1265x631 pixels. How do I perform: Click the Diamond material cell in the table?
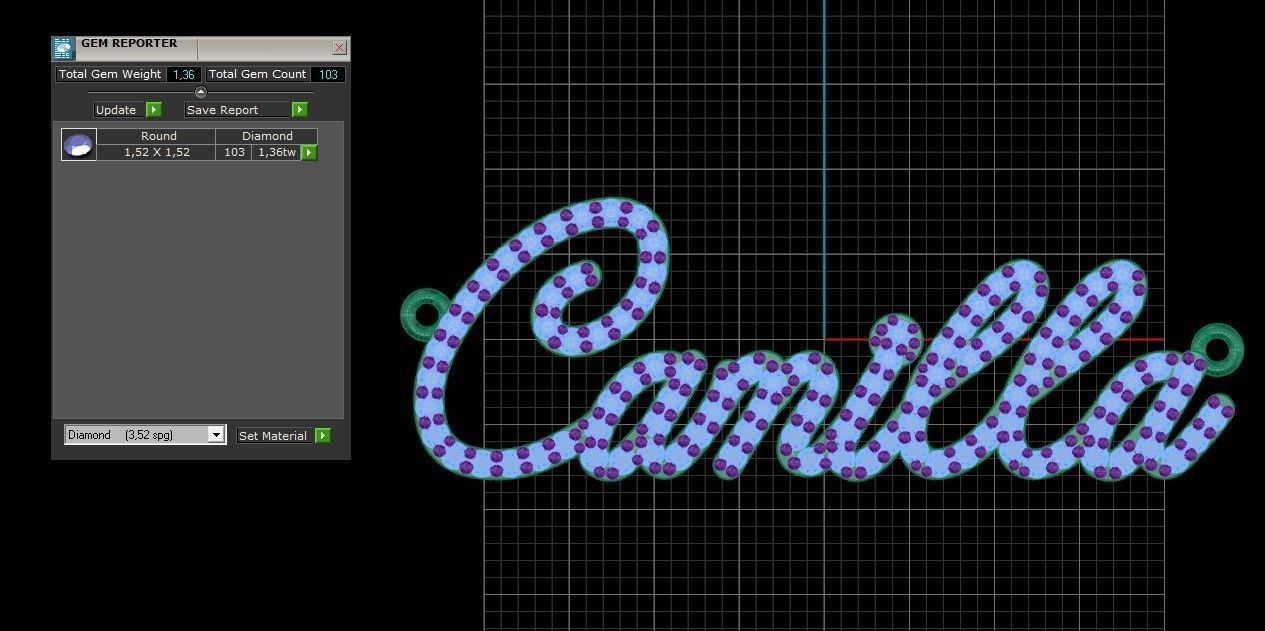(267, 136)
